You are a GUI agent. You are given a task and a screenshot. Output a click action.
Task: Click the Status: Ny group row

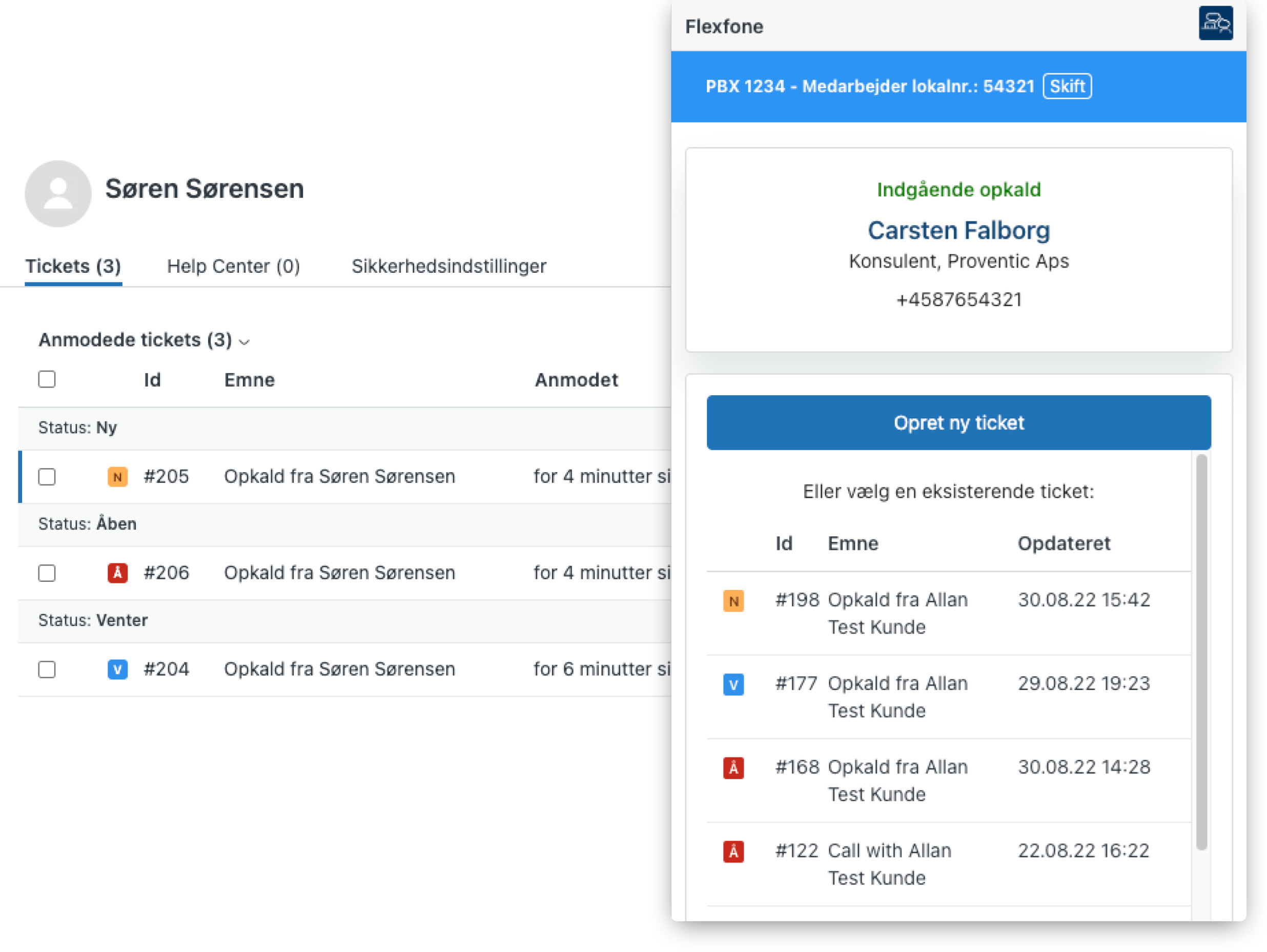(x=345, y=428)
